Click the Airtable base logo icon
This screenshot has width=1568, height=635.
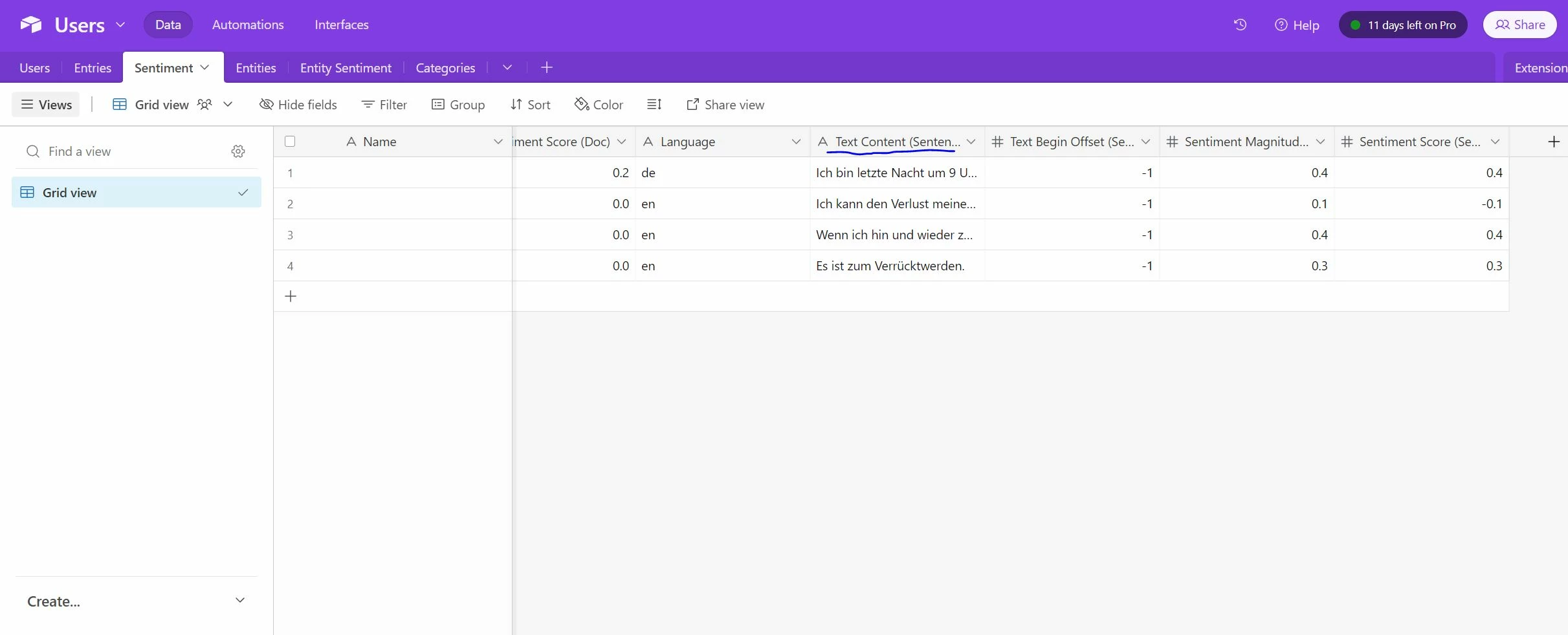coord(30,25)
